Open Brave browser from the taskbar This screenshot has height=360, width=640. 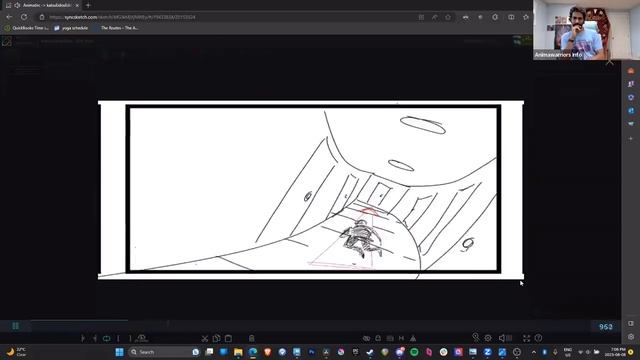pos(268,352)
